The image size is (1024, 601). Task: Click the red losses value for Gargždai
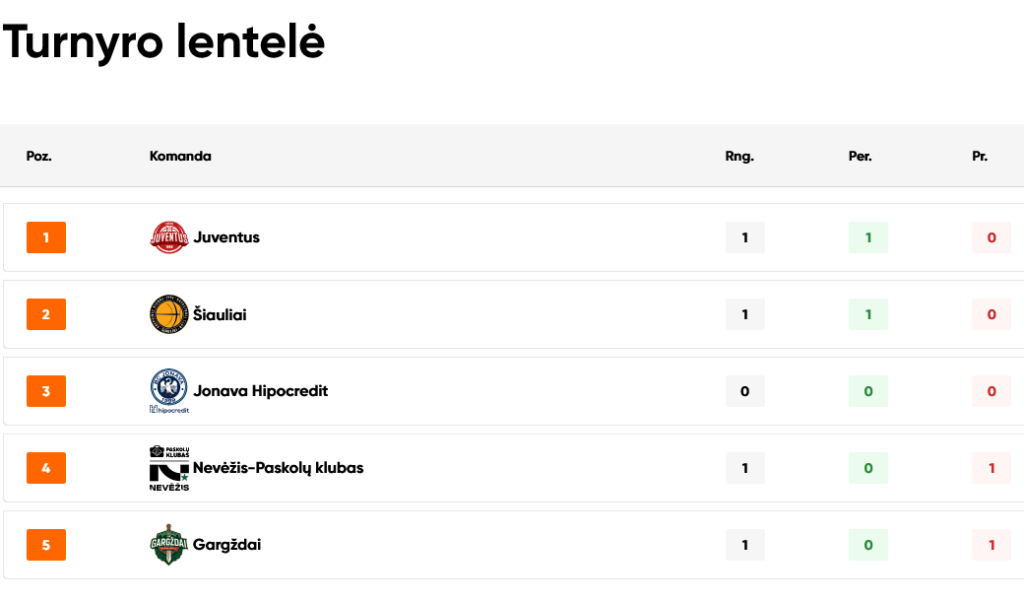pyautogui.click(x=991, y=545)
